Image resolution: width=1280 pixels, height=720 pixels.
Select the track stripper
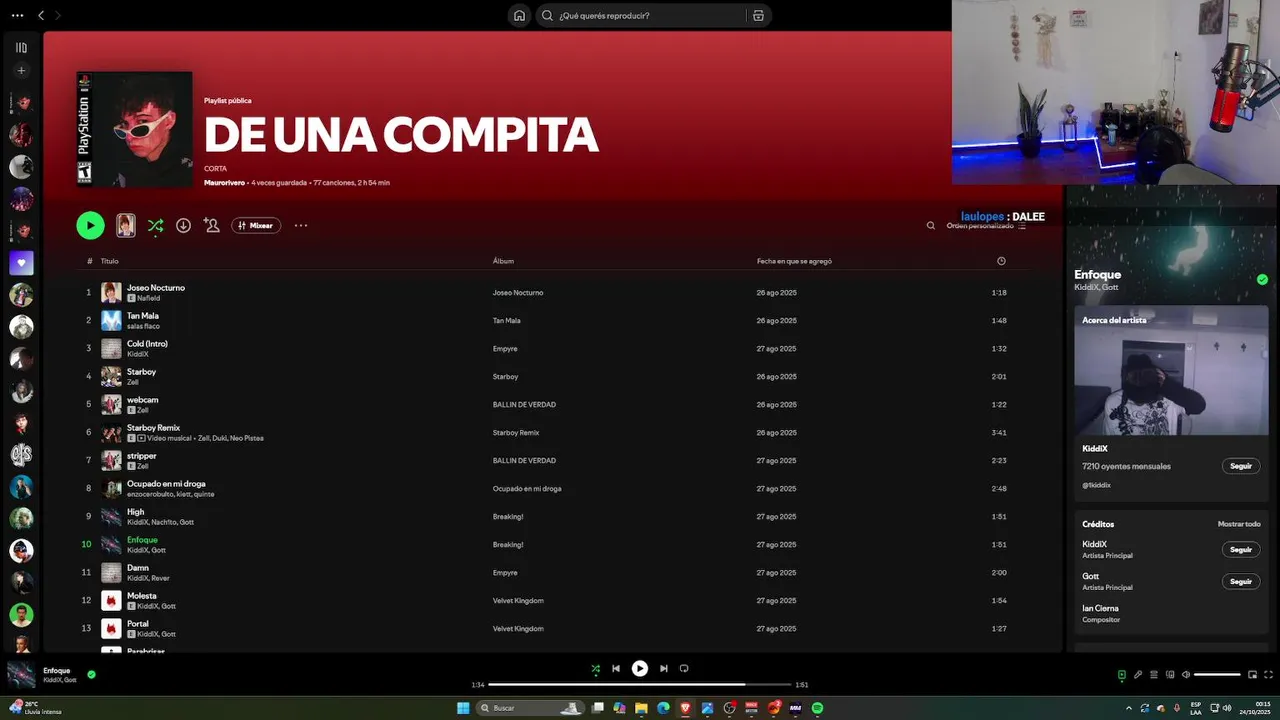141,456
